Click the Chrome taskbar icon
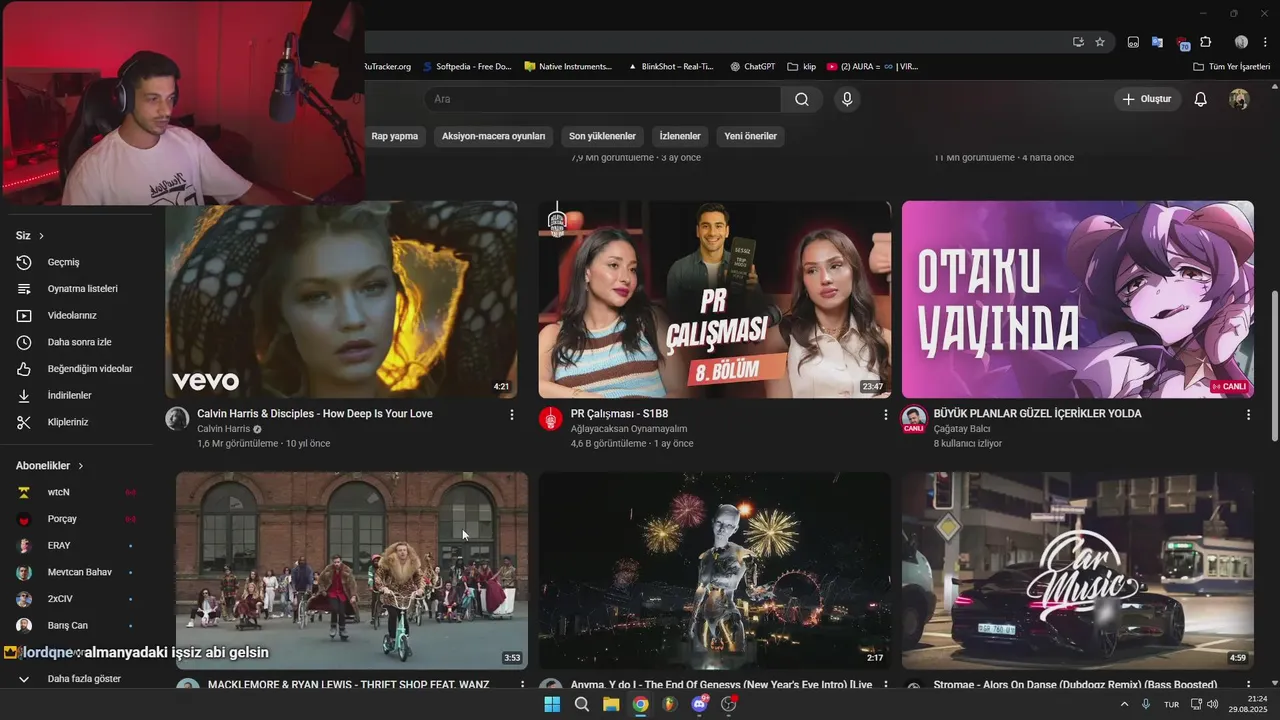 [640, 704]
